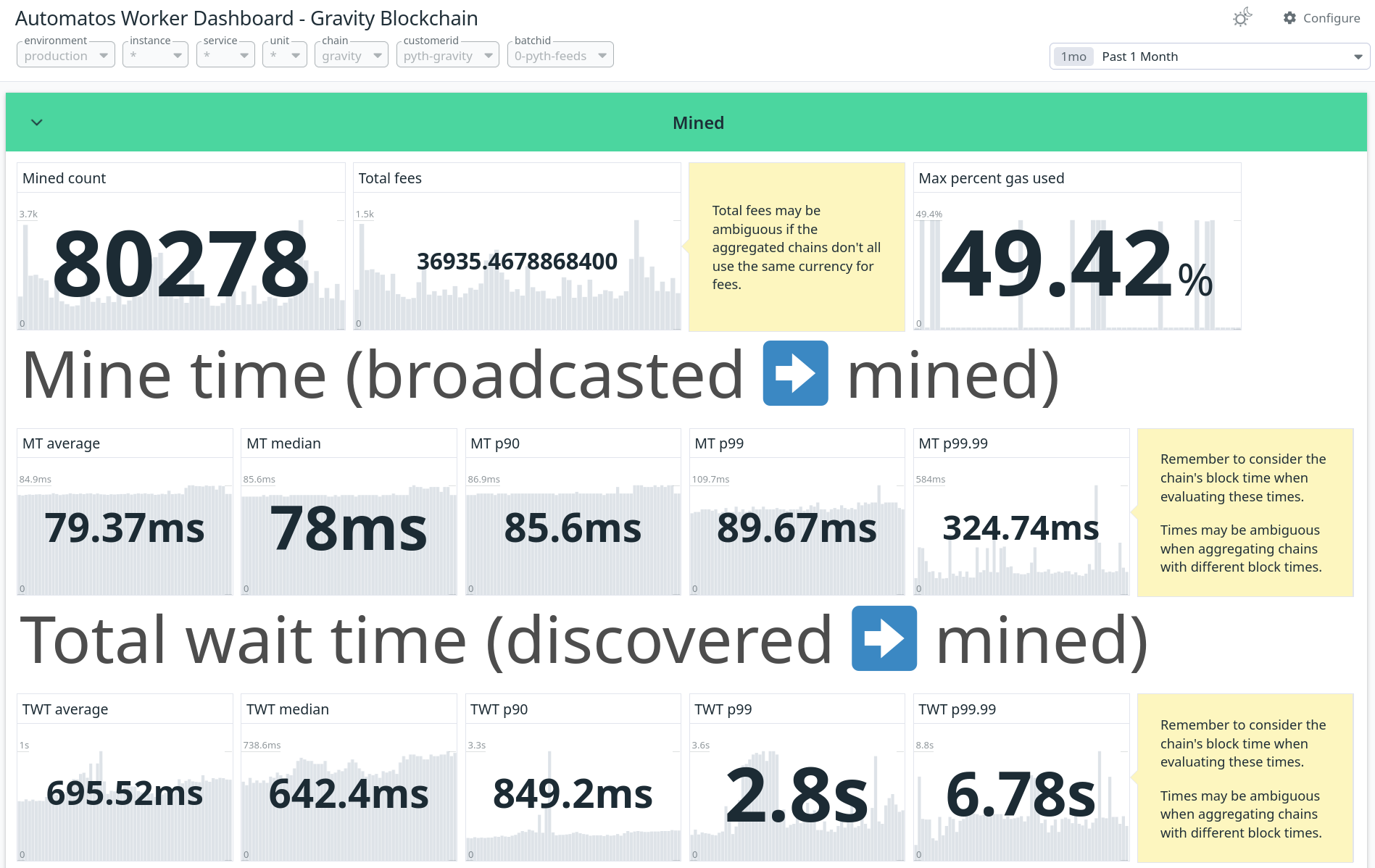
Task: Click the MT p99 widget title
Action: pos(719,443)
